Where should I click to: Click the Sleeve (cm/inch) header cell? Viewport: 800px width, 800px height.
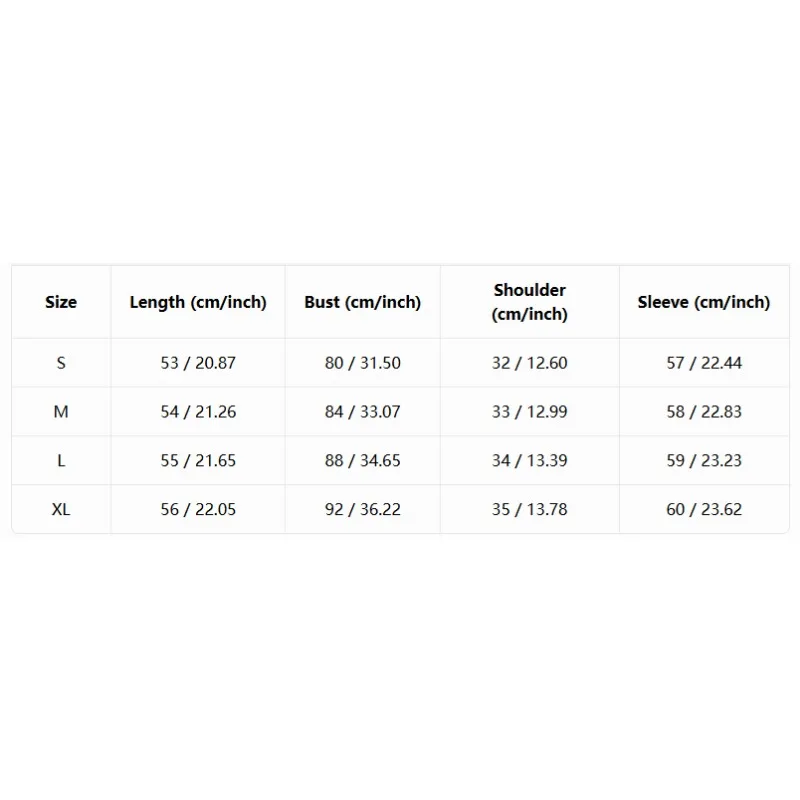(x=704, y=302)
